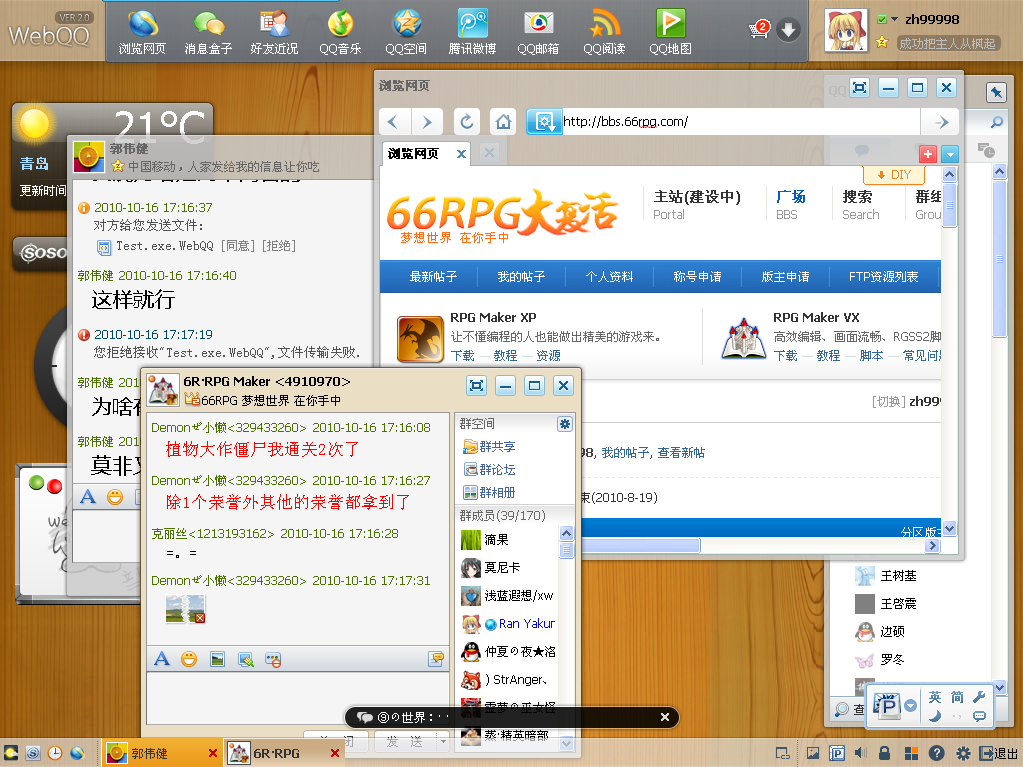
Task: Open the 浏览网页 browser app icon
Action: click(x=142, y=33)
